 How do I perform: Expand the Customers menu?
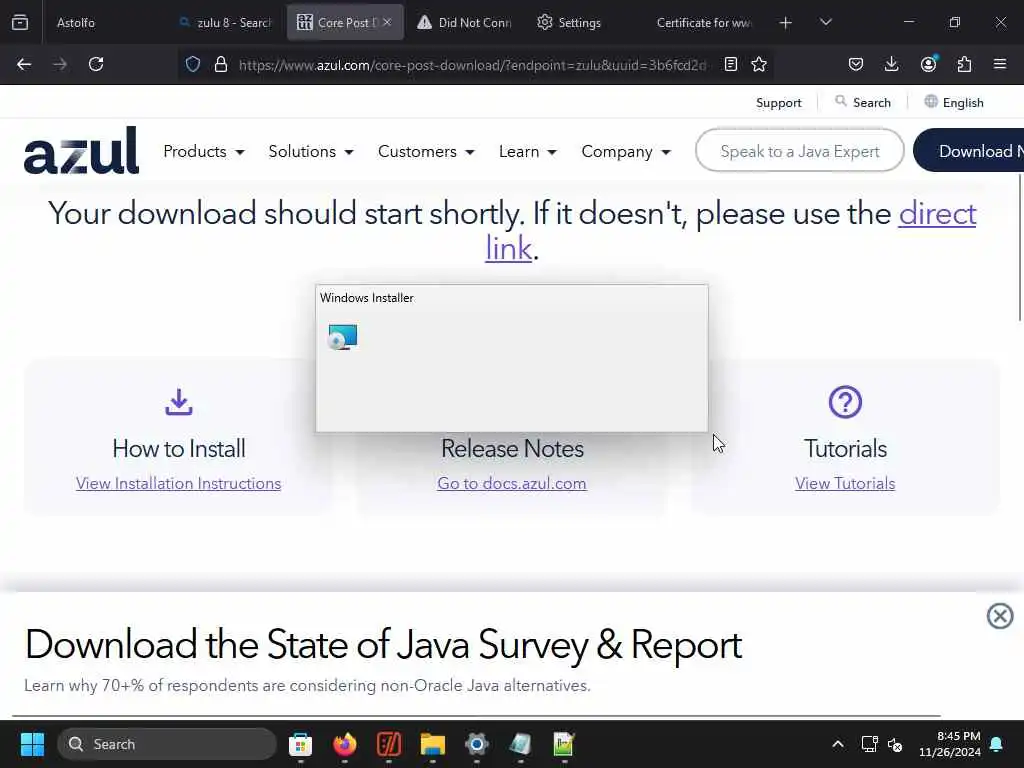point(426,152)
